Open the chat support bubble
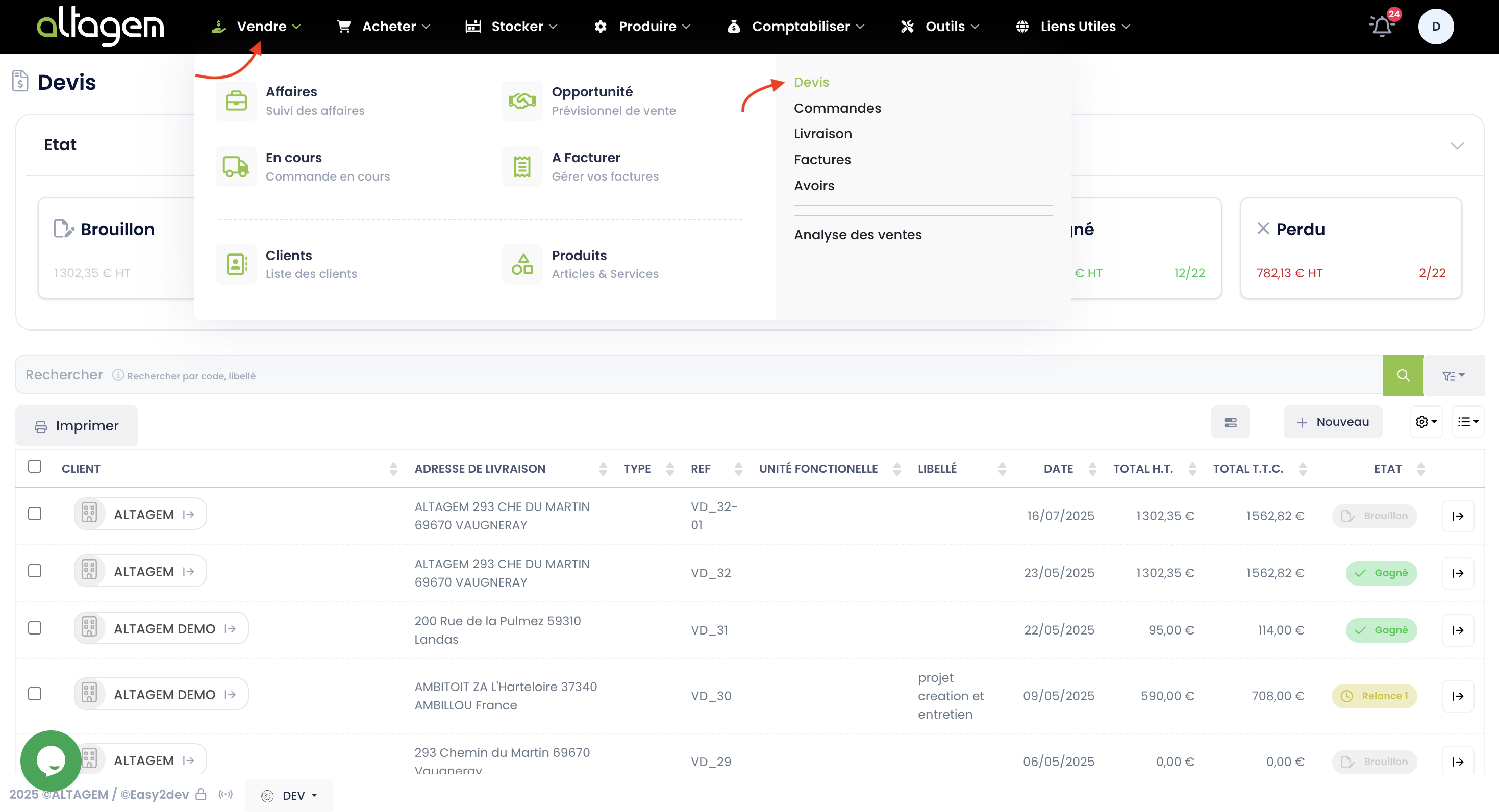This screenshot has height=812, width=1499. pos(51,760)
